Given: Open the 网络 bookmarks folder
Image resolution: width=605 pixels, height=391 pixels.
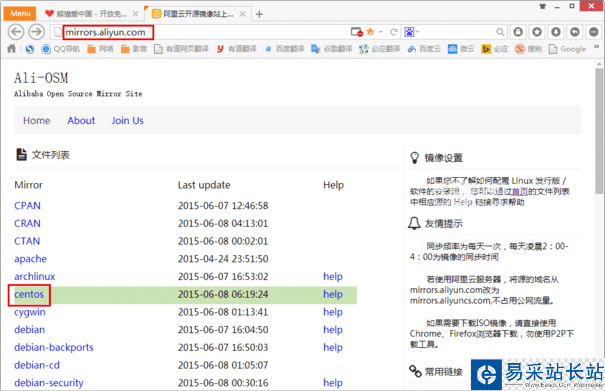Looking at the screenshot, I should pyautogui.click(x=100, y=49).
